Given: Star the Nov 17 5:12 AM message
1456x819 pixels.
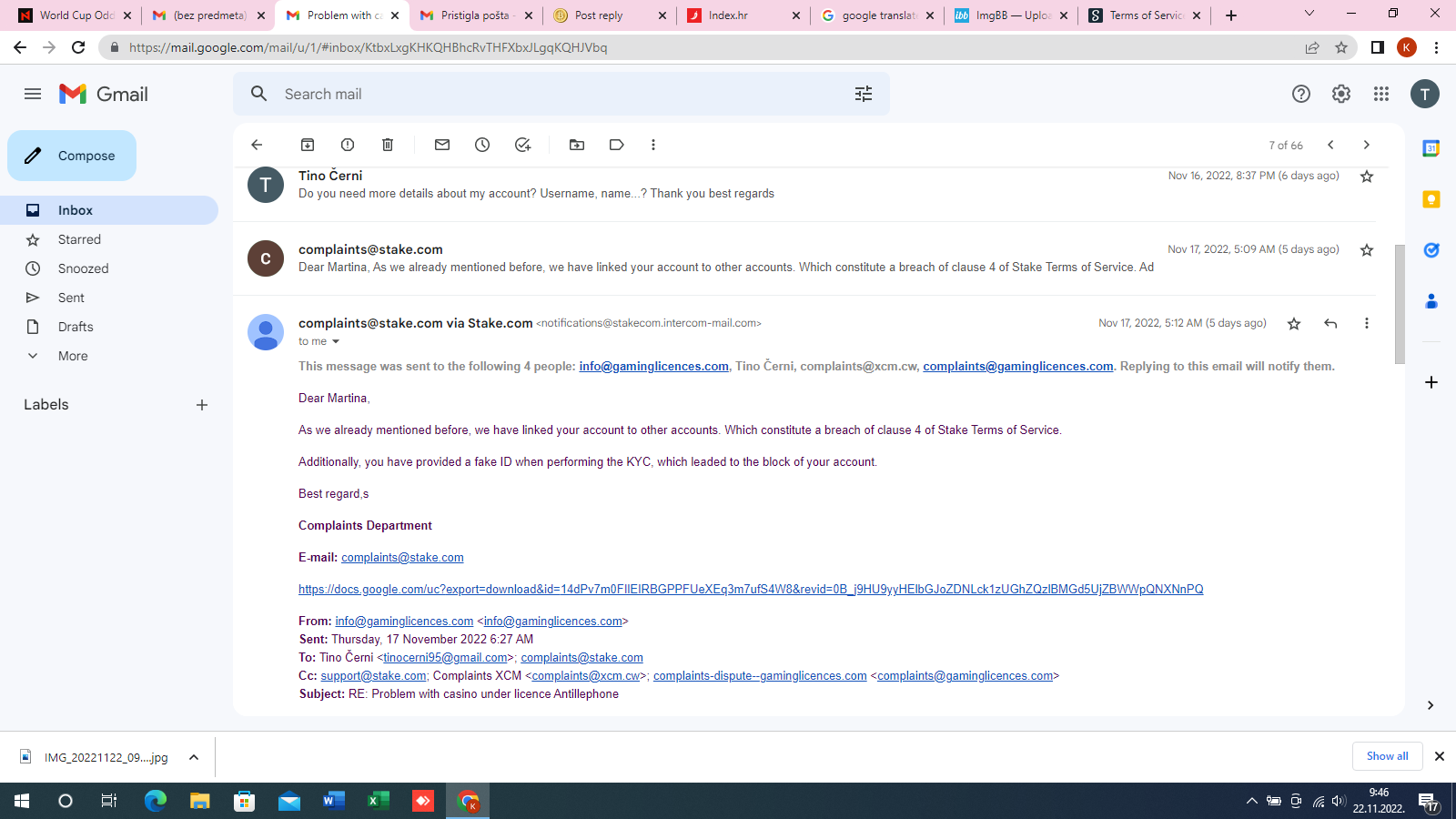Looking at the screenshot, I should coord(1294,324).
